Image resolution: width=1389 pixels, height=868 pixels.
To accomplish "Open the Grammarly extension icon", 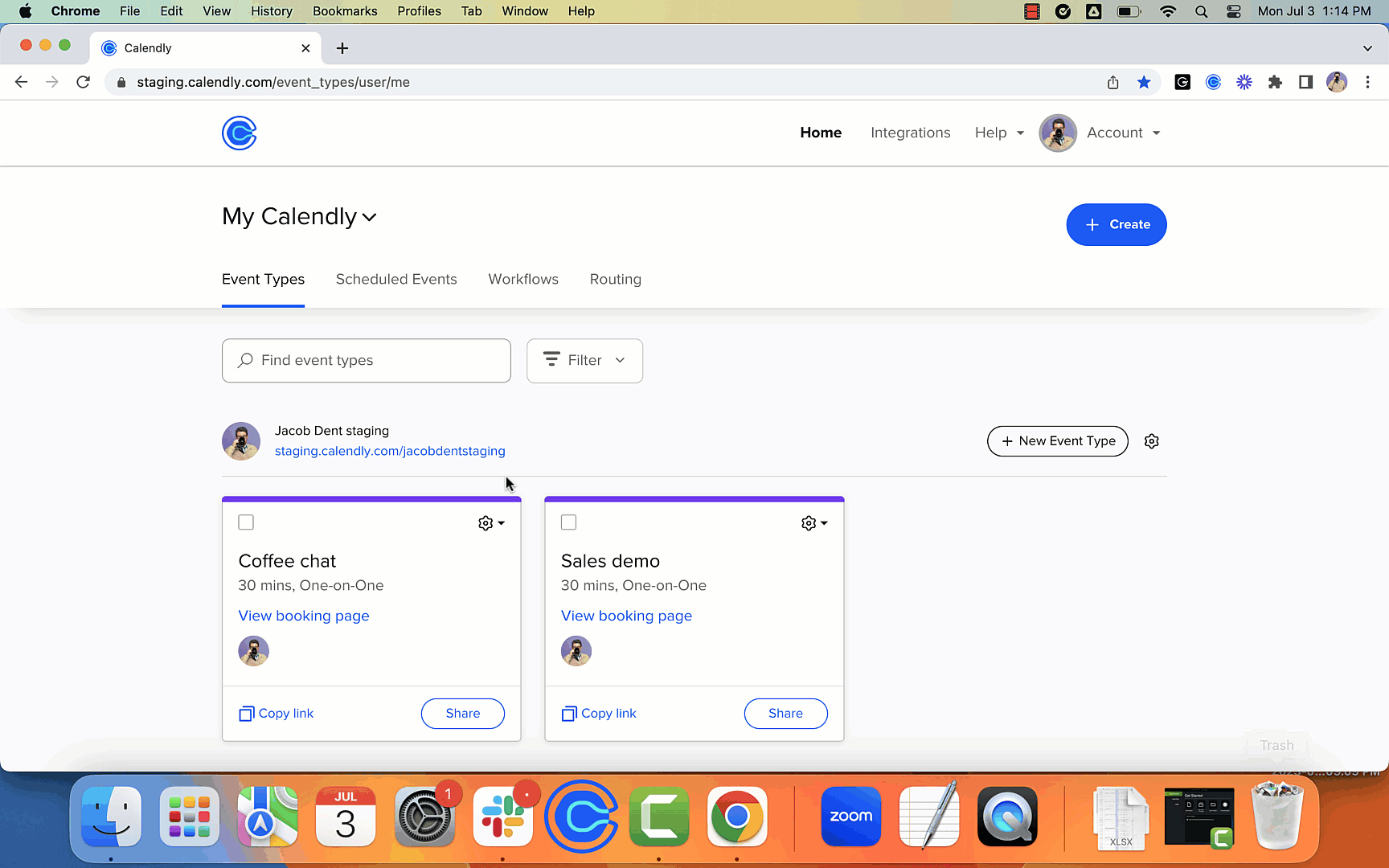I will (x=1182, y=82).
